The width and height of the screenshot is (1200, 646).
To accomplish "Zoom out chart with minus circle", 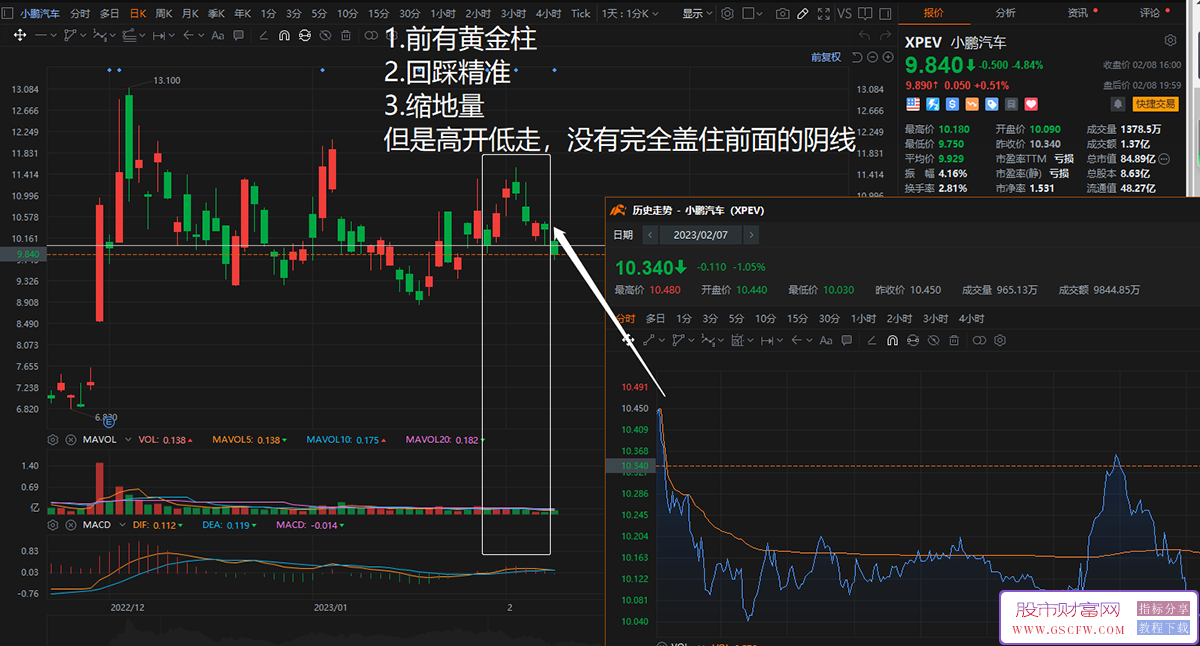I will (x=873, y=57).
